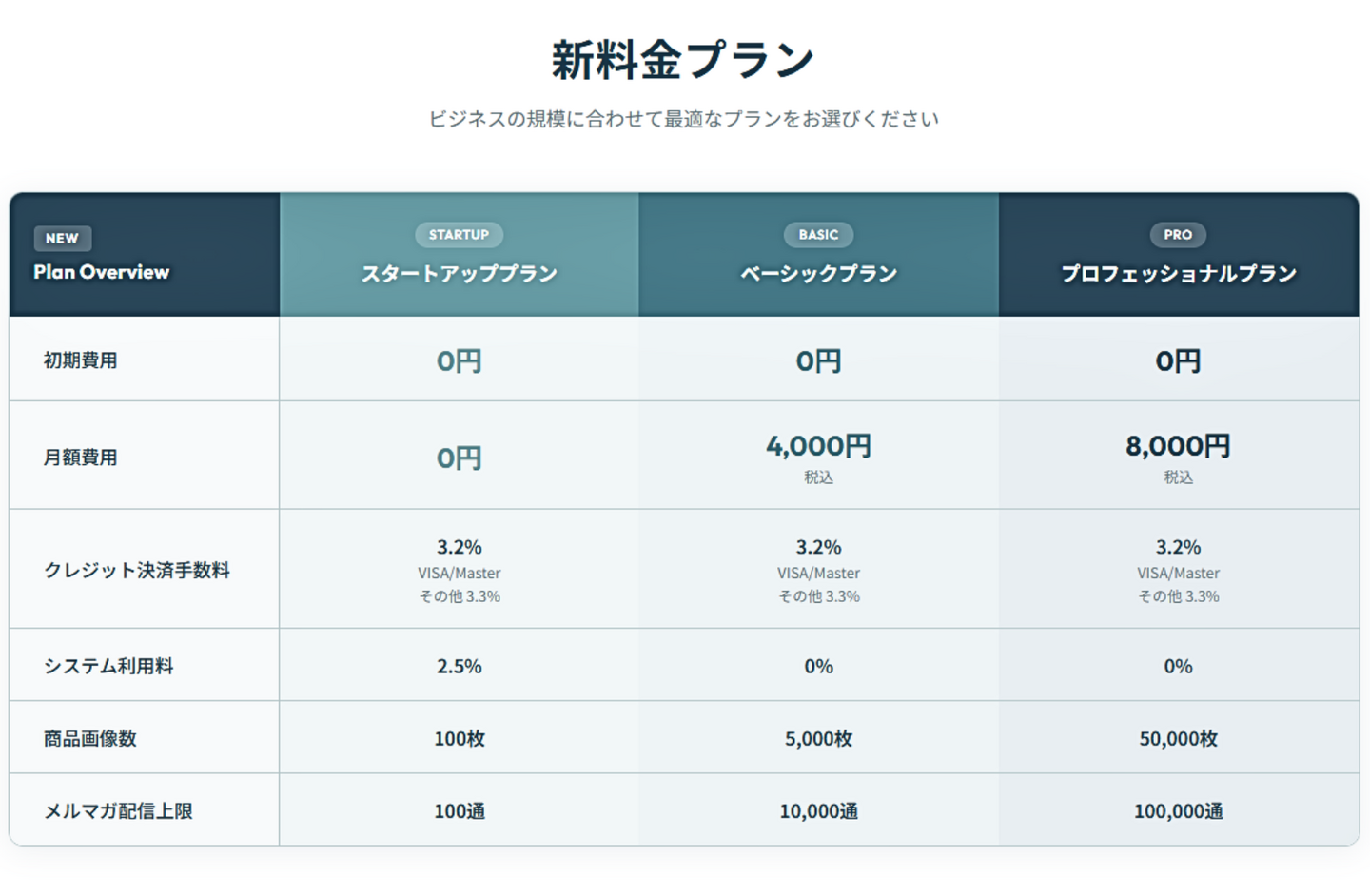Click the Plan Overview header label
This screenshot has height=896, width=1370.
(102, 272)
